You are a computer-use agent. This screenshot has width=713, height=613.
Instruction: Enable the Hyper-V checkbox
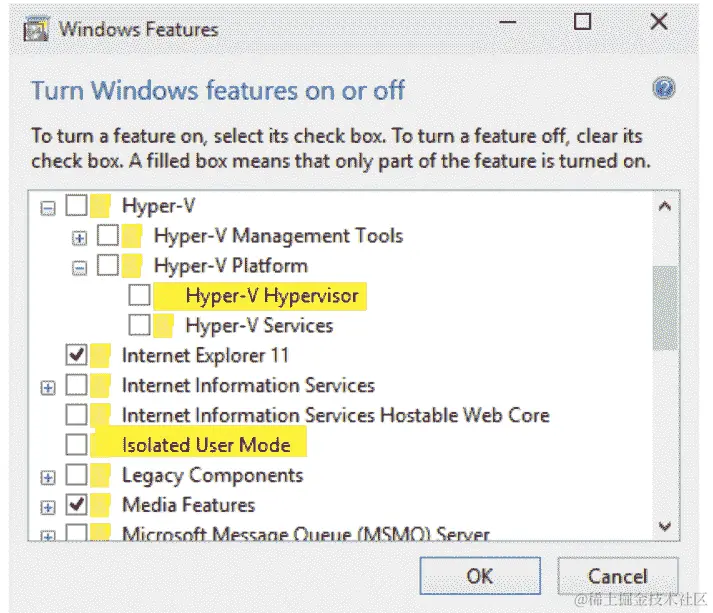[x=76, y=205]
